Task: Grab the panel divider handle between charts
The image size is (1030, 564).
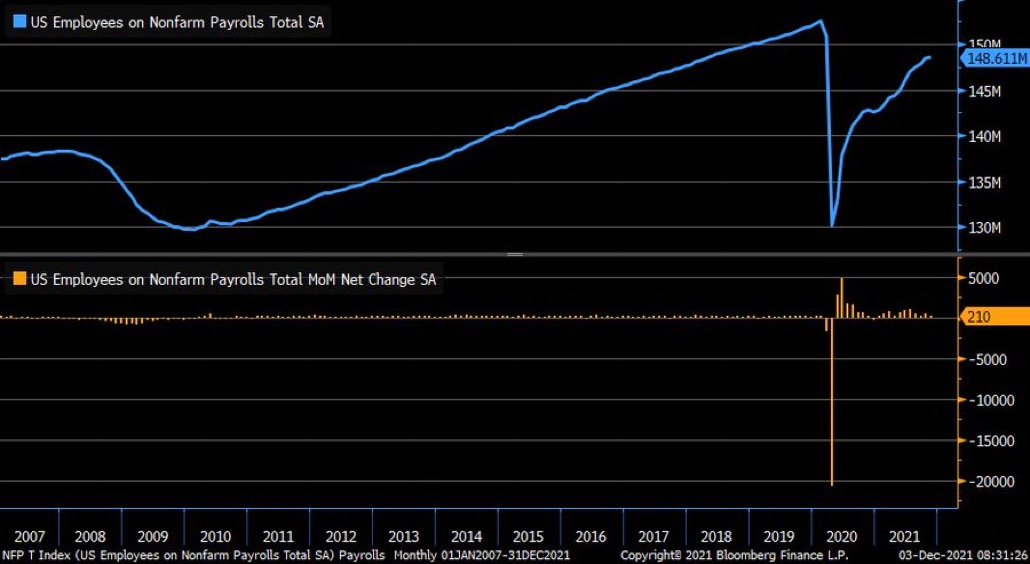Action: click(515, 255)
